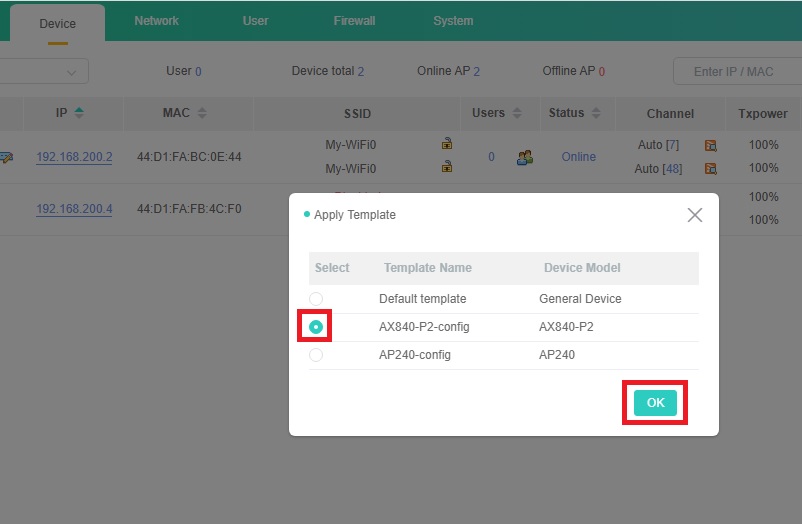Screen dimensions: 802x524
Task: Open the Firewall tab
Action: 354,21
